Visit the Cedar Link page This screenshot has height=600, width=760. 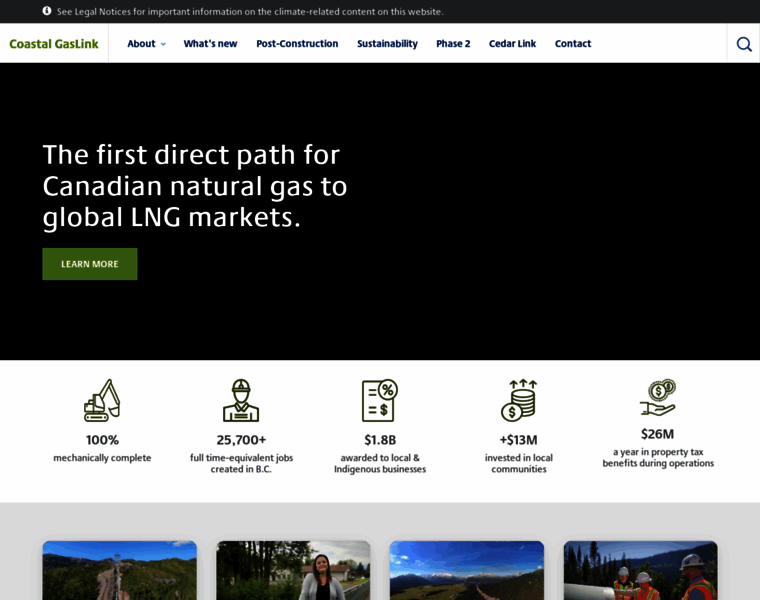512,44
